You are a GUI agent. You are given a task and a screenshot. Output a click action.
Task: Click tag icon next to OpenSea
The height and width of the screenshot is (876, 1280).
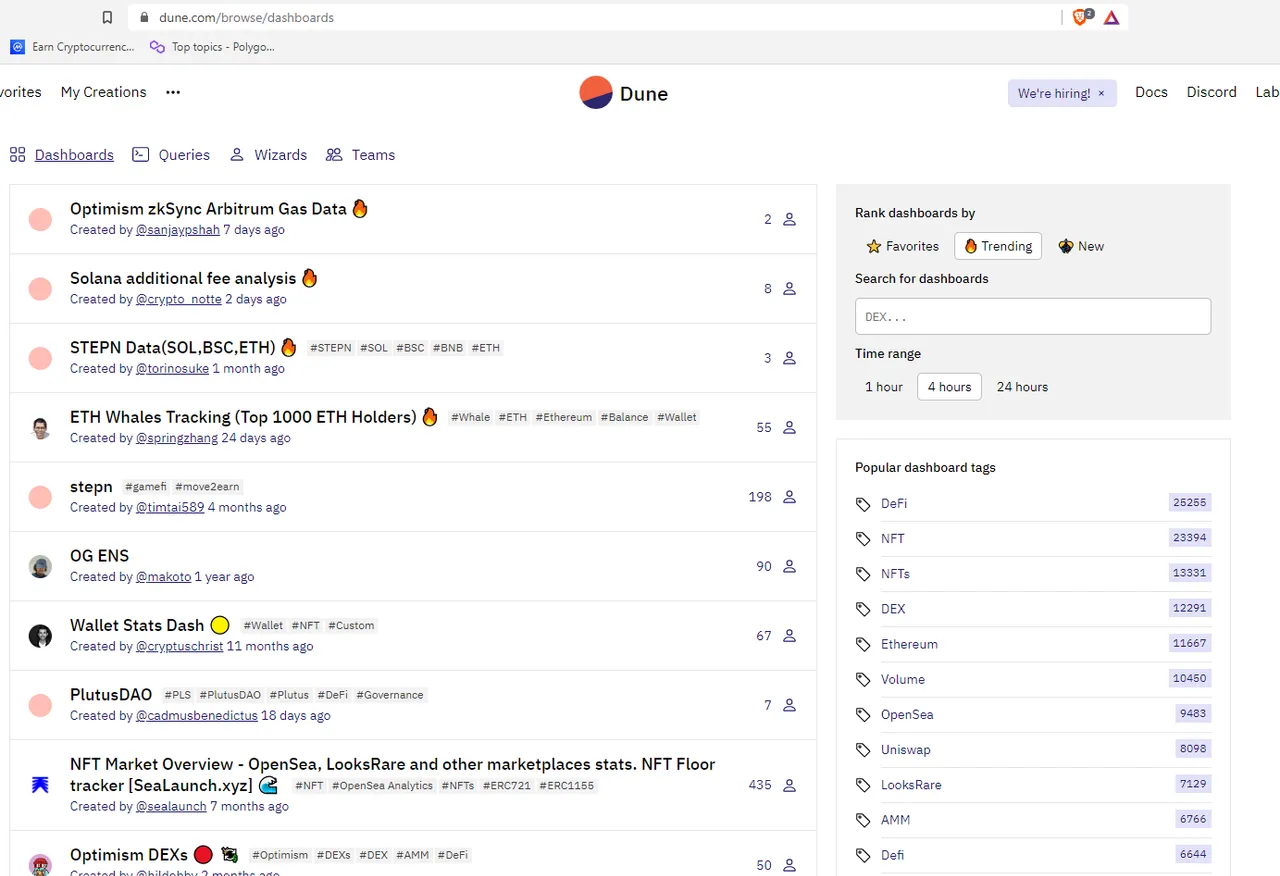(863, 715)
